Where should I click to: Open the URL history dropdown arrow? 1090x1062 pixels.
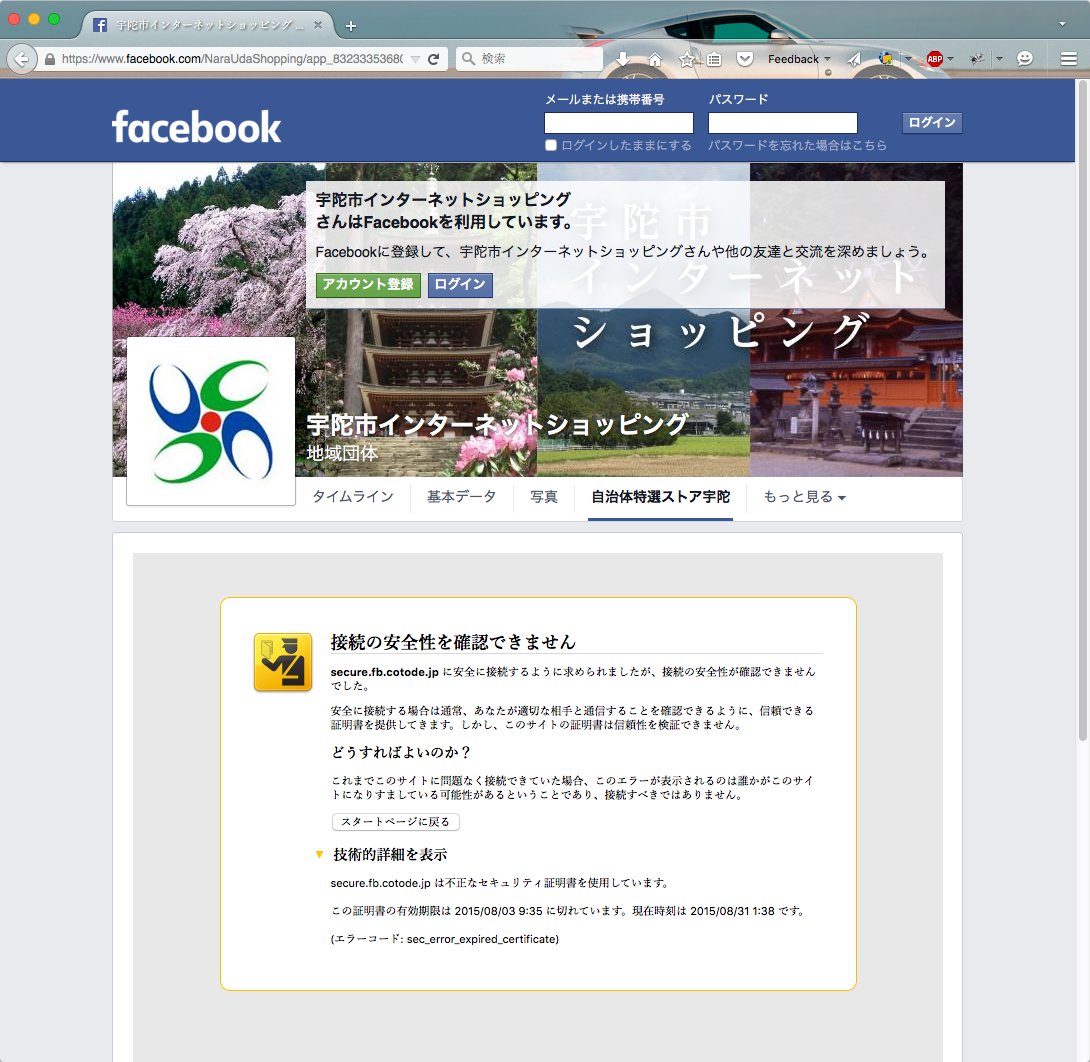[x=415, y=59]
